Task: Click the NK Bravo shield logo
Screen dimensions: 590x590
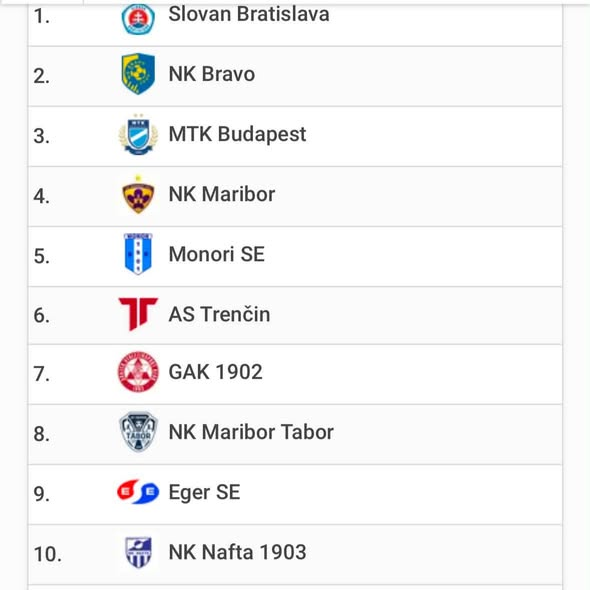Action: tap(138, 74)
